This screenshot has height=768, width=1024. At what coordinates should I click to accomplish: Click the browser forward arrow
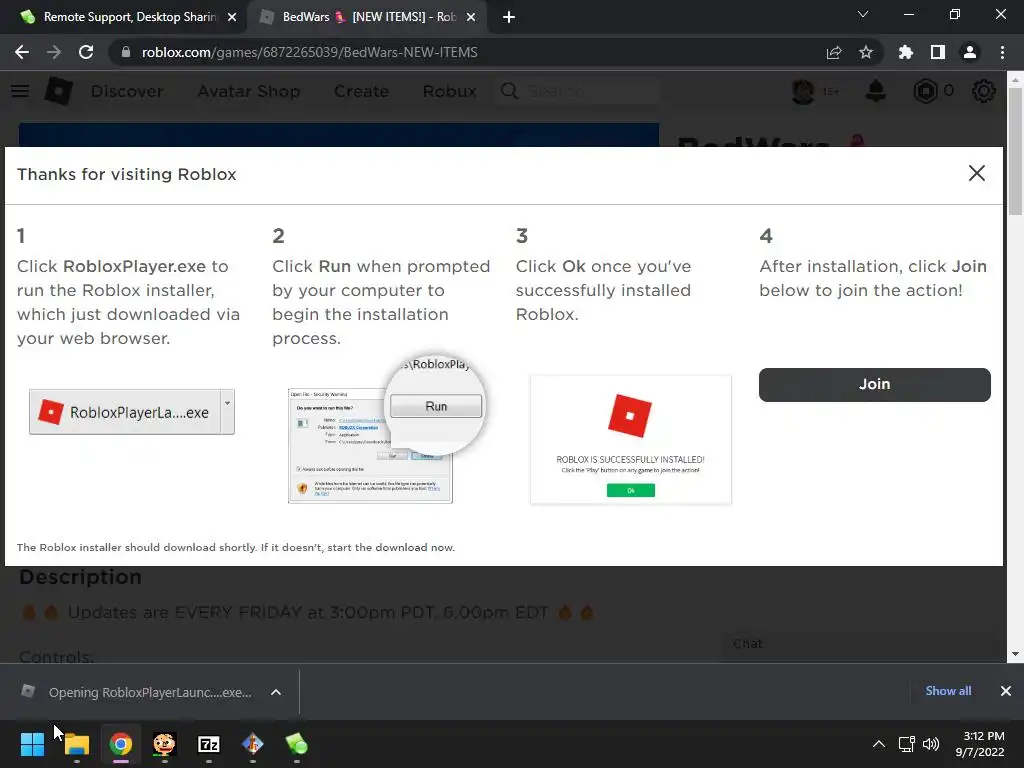(x=54, y=52)
